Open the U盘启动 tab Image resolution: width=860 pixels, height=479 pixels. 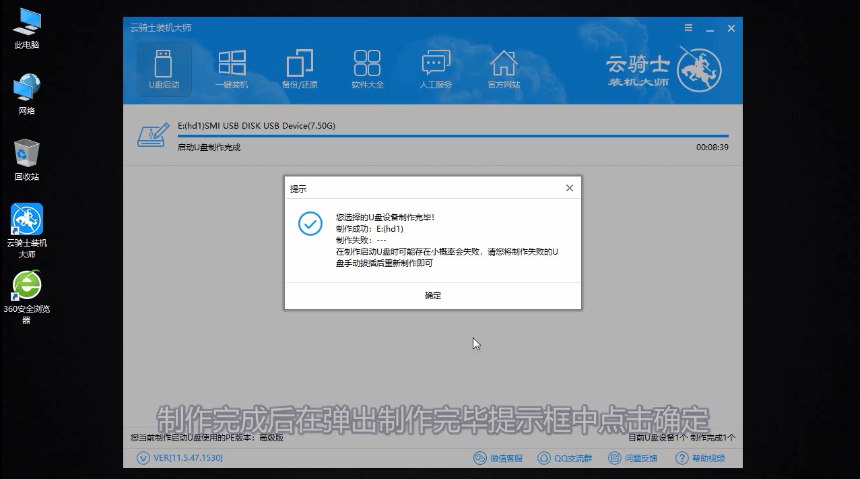tap(164, 69)
